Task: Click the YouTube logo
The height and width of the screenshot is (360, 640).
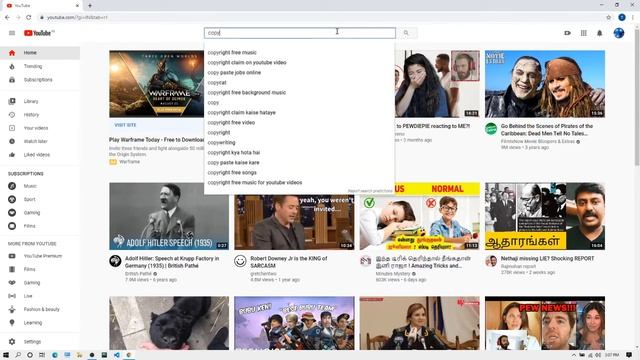Action: tap(39, 33)
